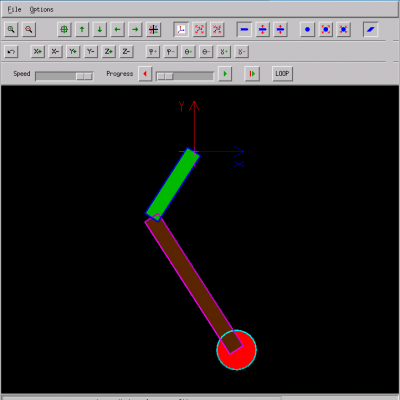Click the Z+ axis button
Viewport: 400px width, 400px height.
pos(109,52)
